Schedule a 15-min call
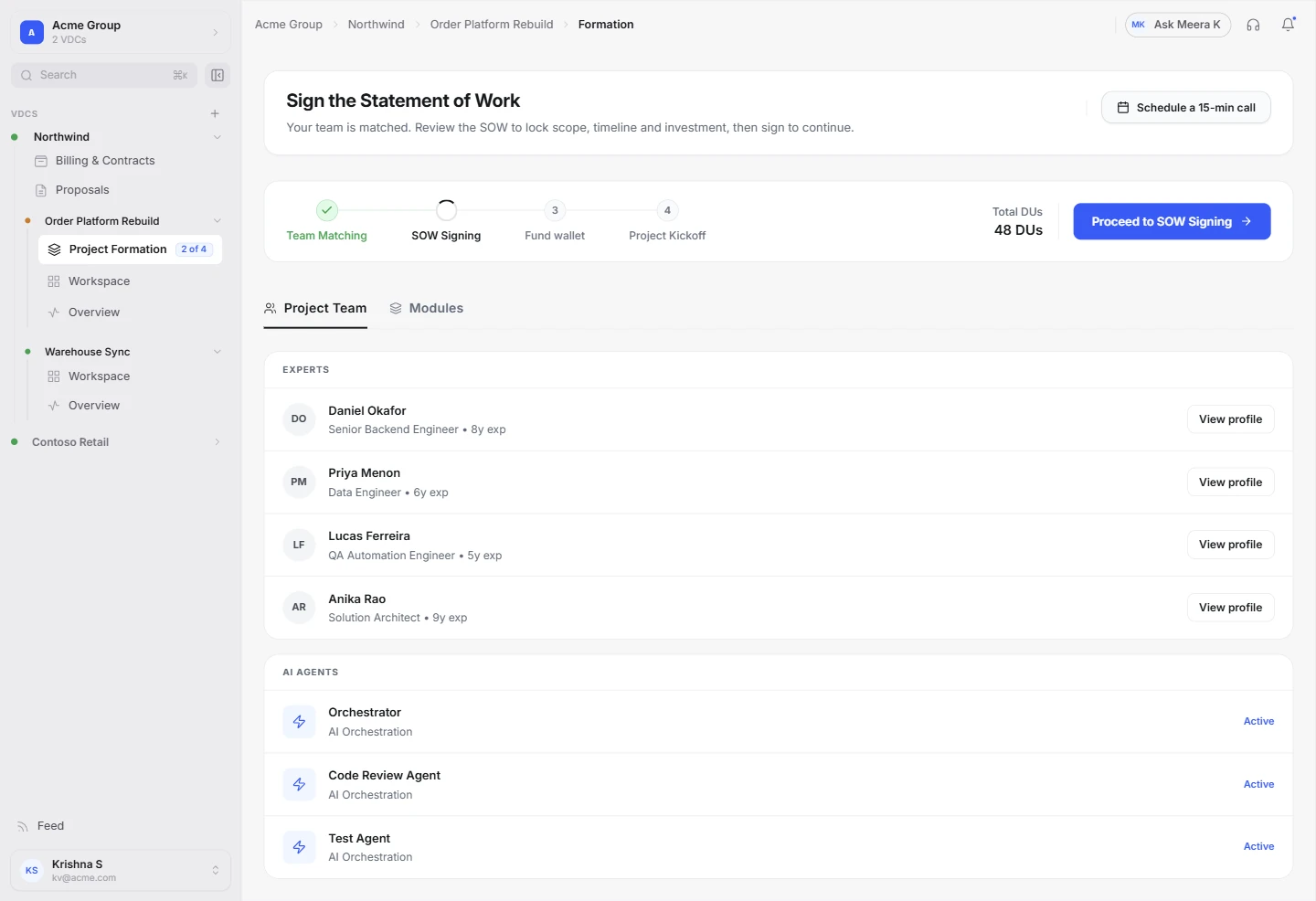Viewport: 1316px width, 901px height. (1186, 108)
